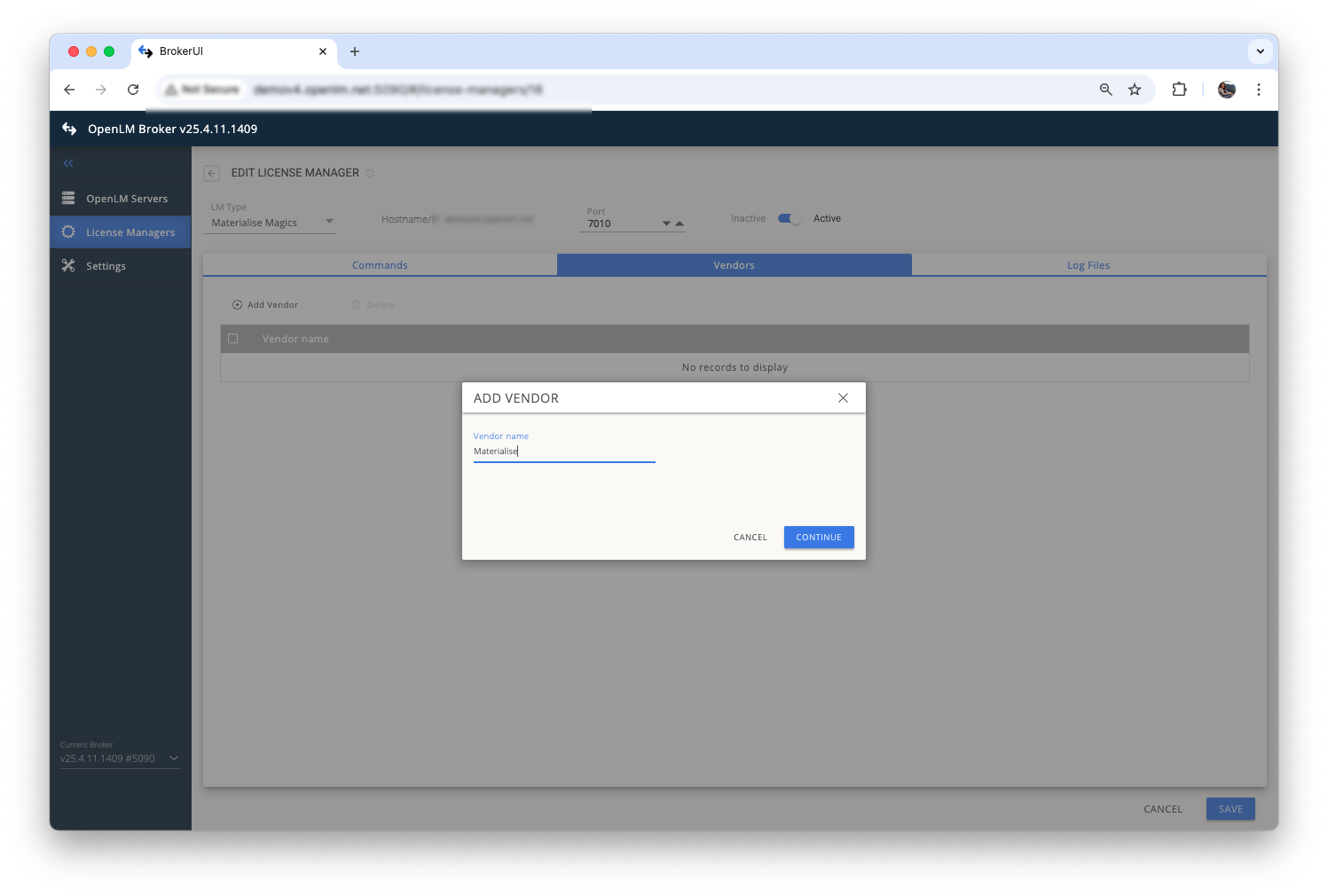
Task: Open Settings from the sidebar
Action: point(106,265)
